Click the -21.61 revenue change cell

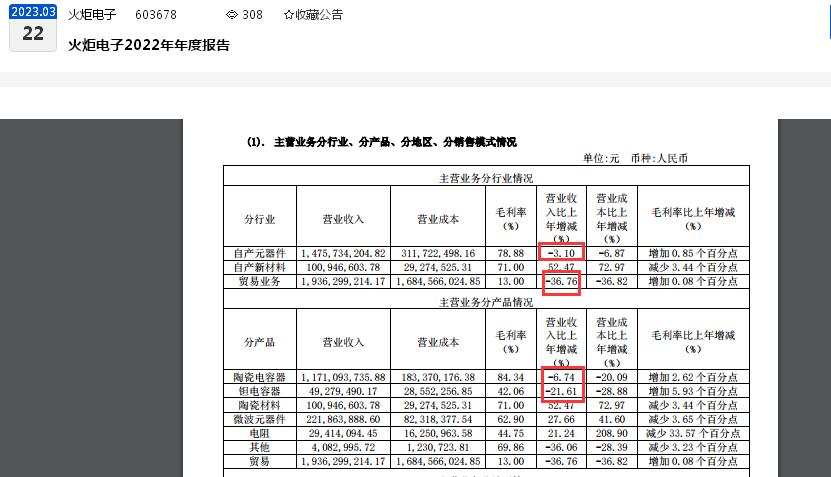click(561, 391)
